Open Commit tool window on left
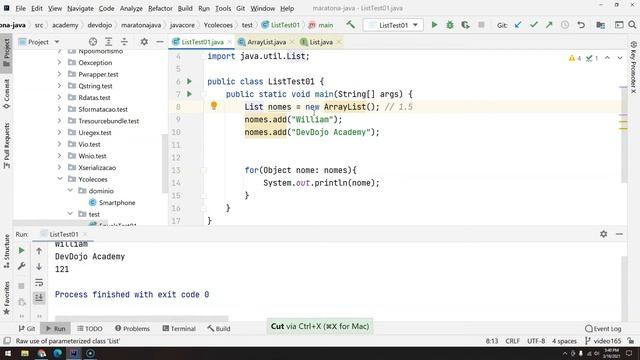This screenshot has width=640, height=360. tap(7, 94)
